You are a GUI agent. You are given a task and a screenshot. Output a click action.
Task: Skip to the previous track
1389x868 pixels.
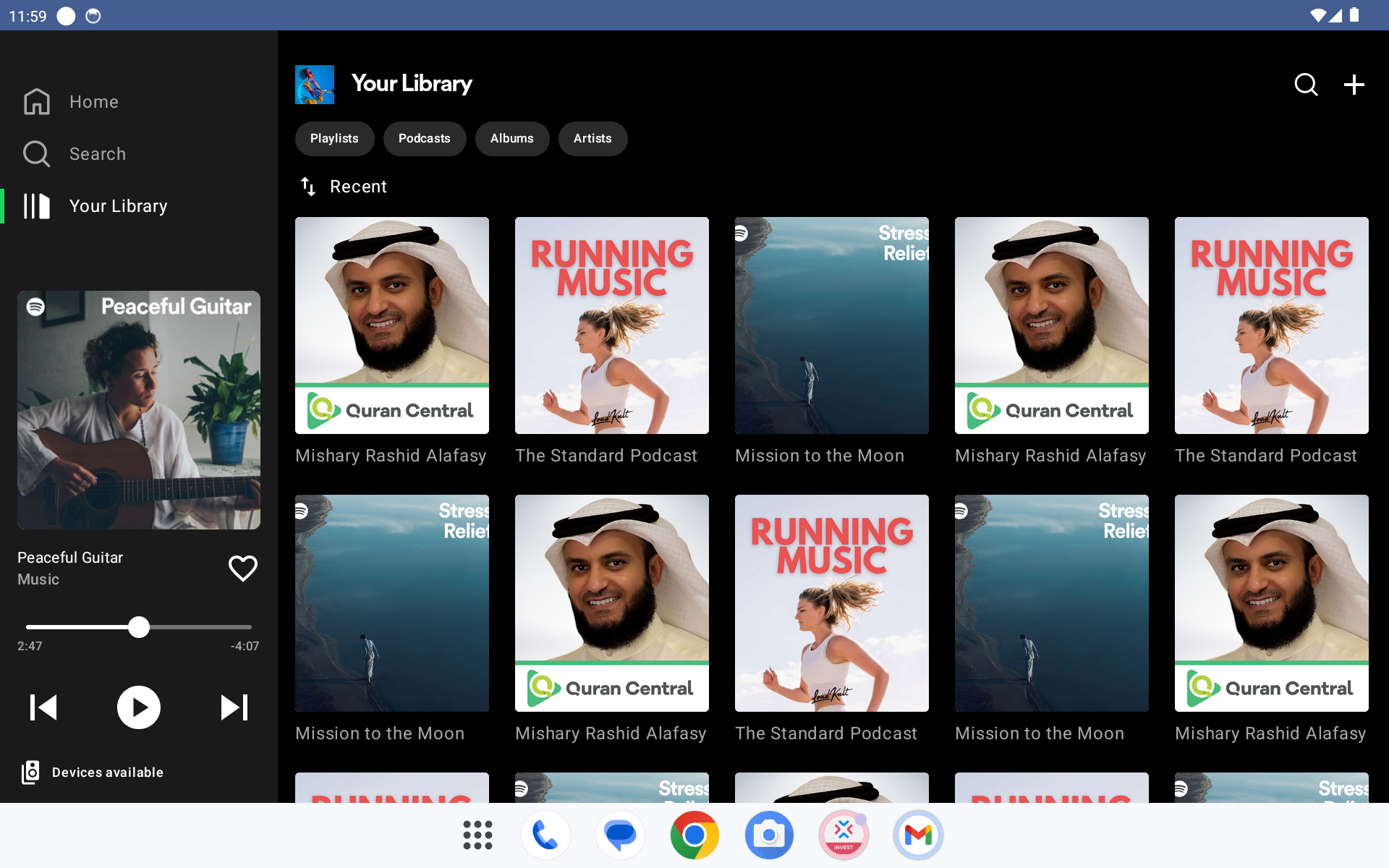pyautogui.click(x=43, y=707)
